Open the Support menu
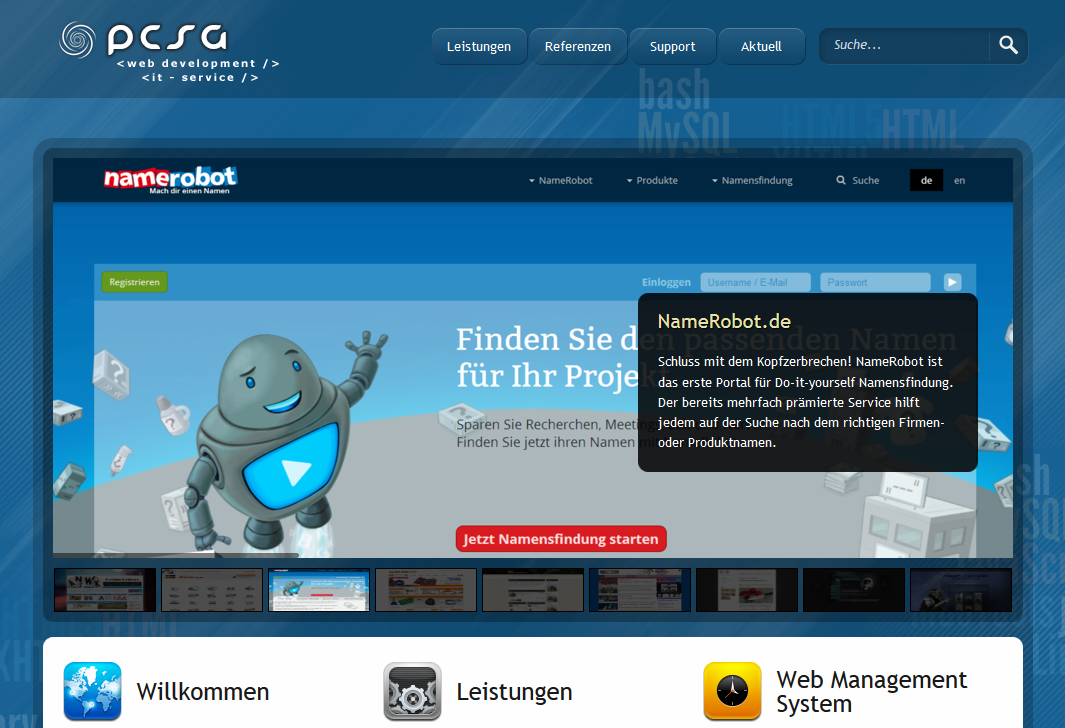The image size is (1065, 728). click(x=672, y=46)
